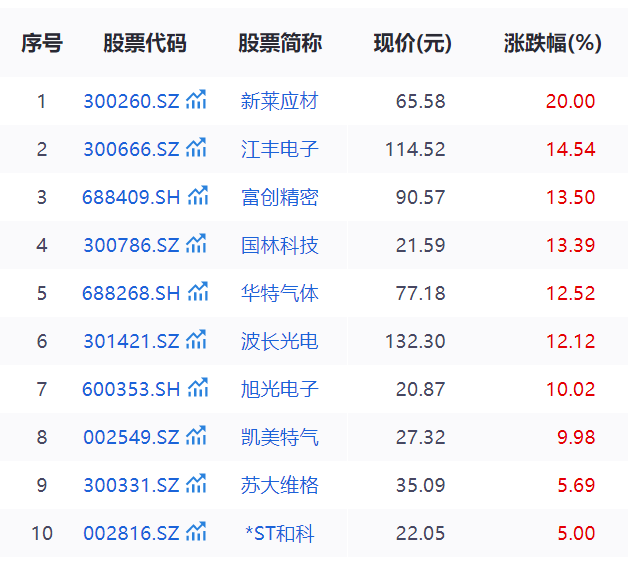Click the chart icon beside 300260.SZ
The image size is (628, 567).
(x=197, y=100)
